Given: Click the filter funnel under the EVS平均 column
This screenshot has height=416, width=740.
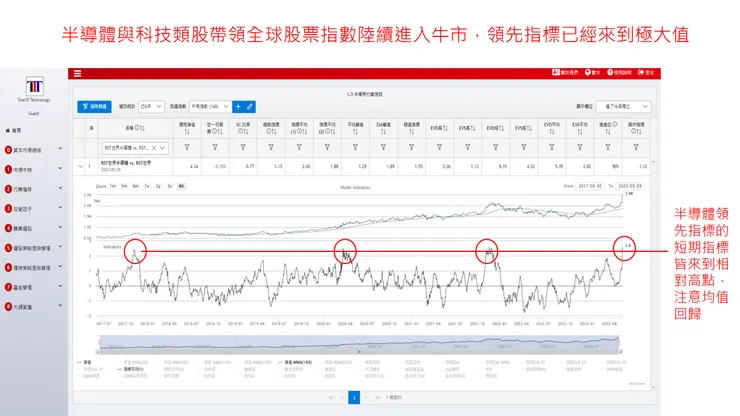Looking at the screenshot, I should click(x=580, y=147).
